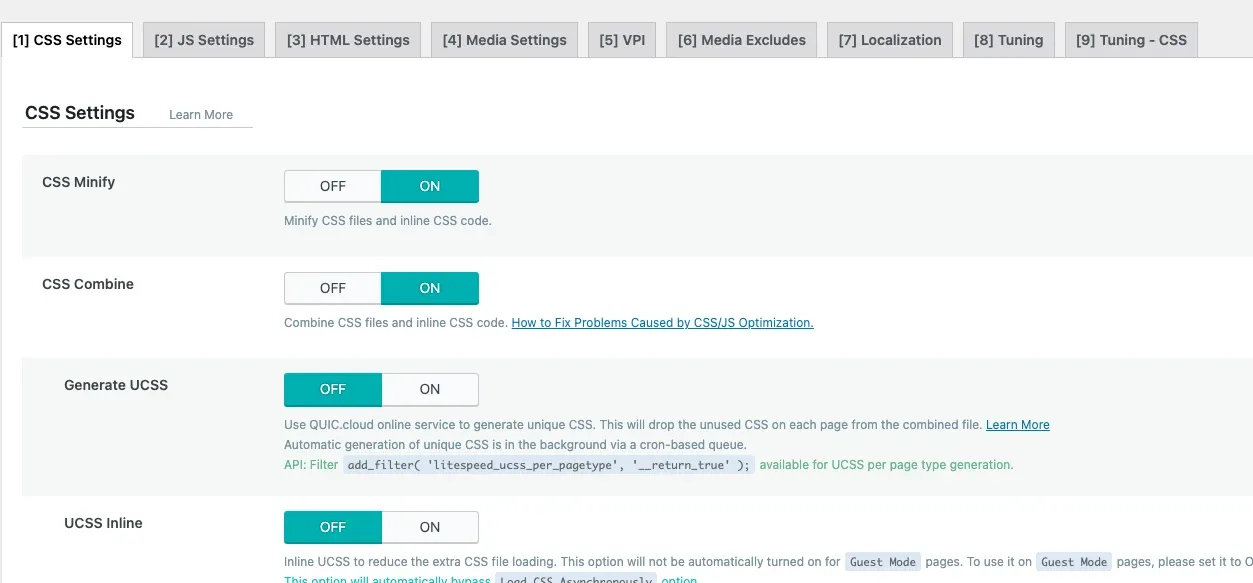Click the UCSS Inline setting label
1253x583 pixels.
[103, 523]
